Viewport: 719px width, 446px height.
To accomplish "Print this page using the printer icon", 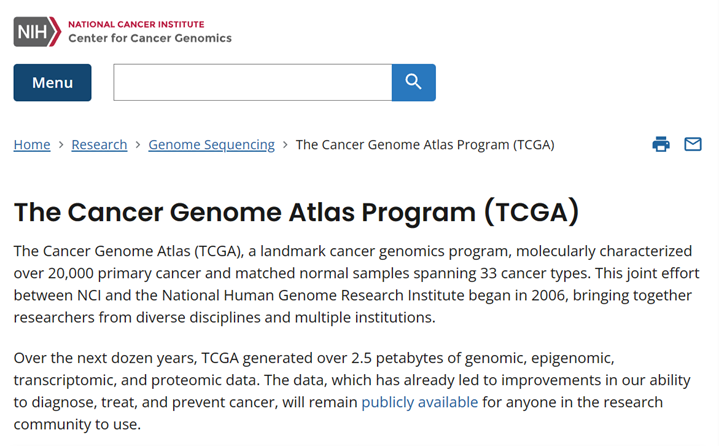I will [661, 144].
